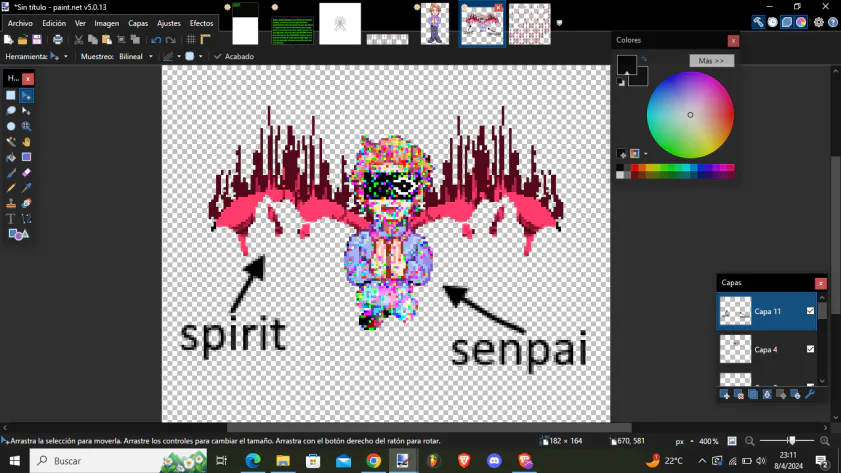The height and width of the screenshot is (473, 841).
Task: Select the Pencil tool
Action: (x=11, y=188)
